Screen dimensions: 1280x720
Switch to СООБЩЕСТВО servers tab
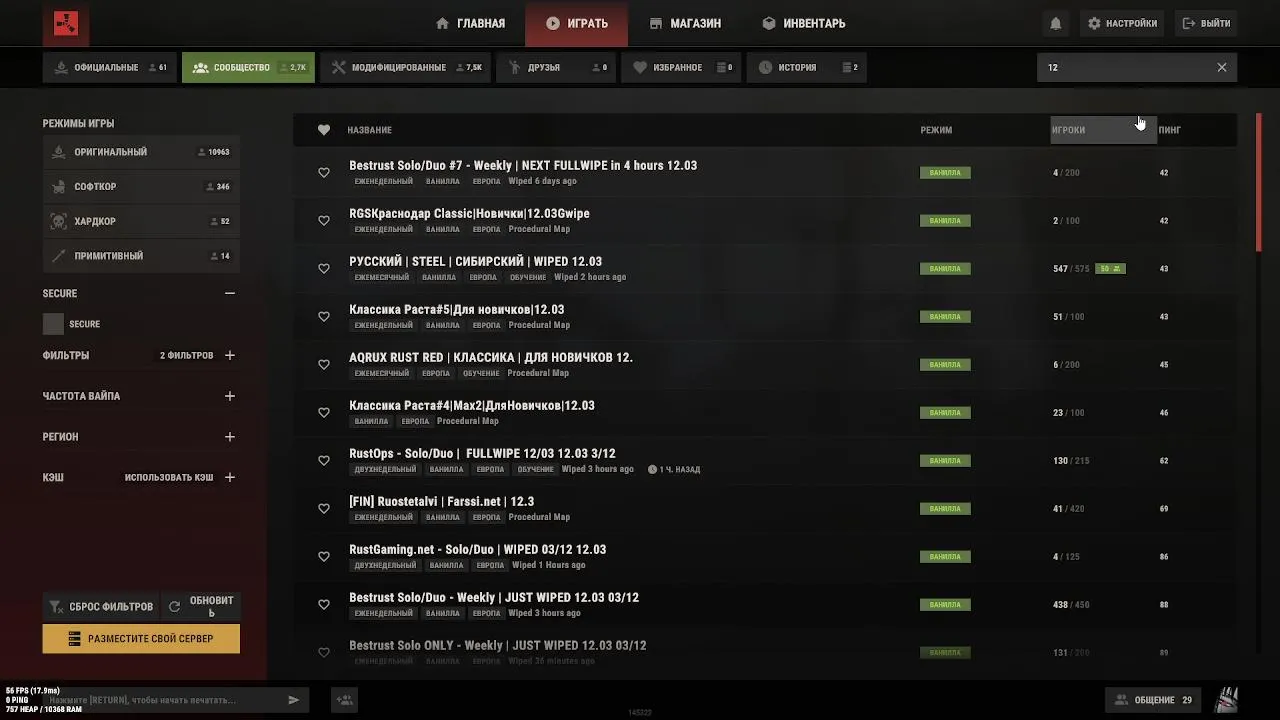point(248,67)
